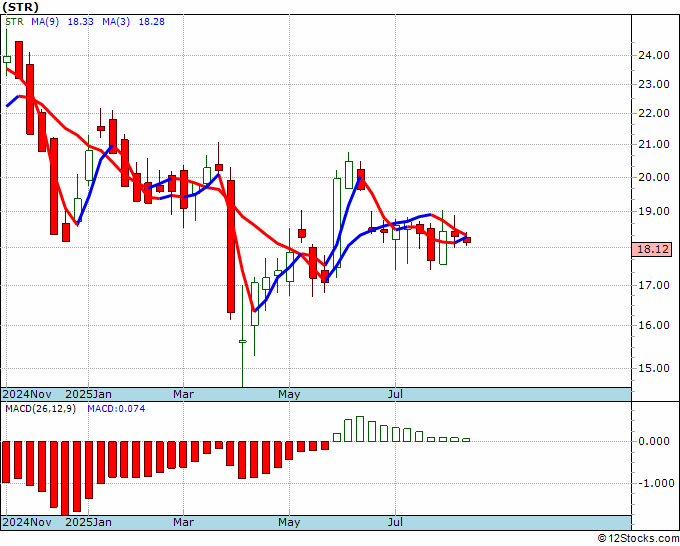The height and width of the screenshot is (546, 680).
Task: Click 2025Jan on the price chart axis
Action: click(x=88, y=394)
